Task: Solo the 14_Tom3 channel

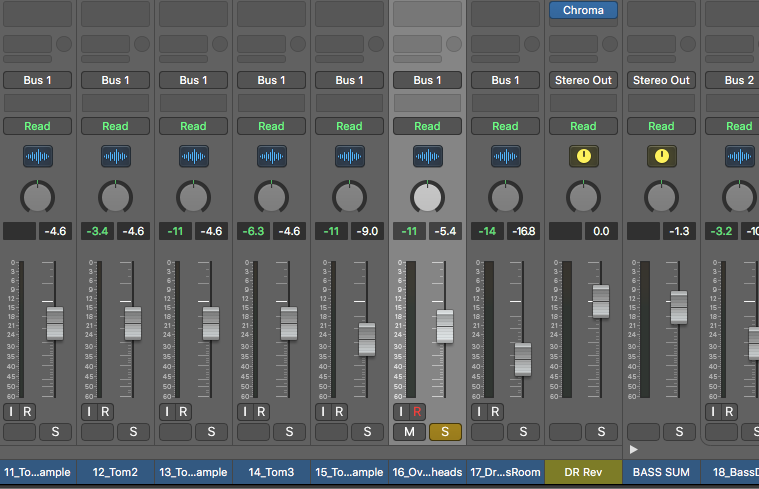Action: (289, 431)
